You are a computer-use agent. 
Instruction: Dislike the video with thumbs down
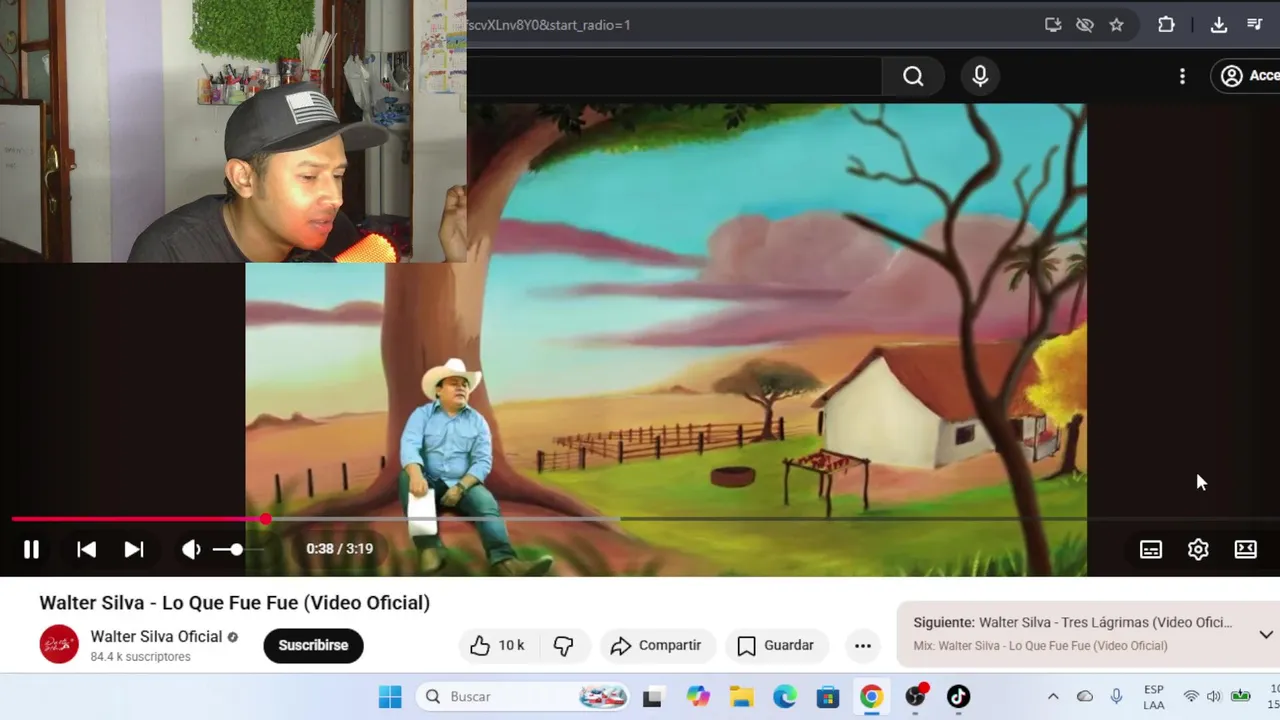[563, 646]
